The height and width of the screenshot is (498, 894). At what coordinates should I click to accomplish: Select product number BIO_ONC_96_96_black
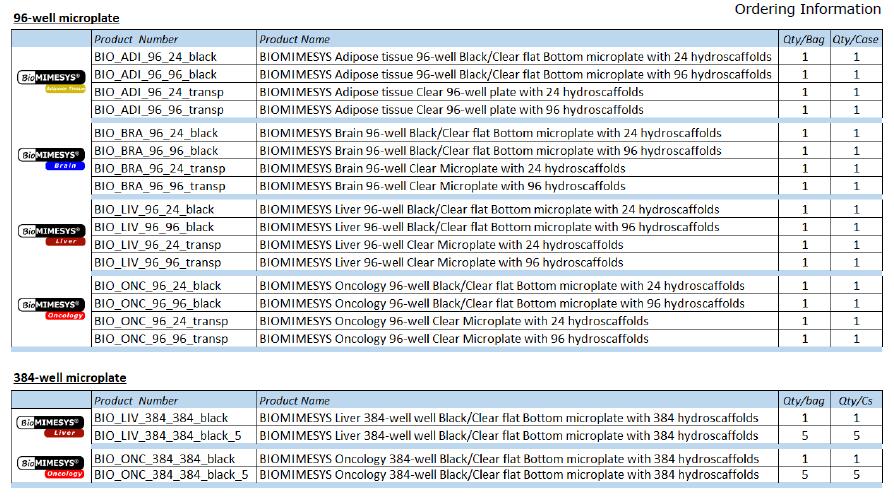(157, 303)
